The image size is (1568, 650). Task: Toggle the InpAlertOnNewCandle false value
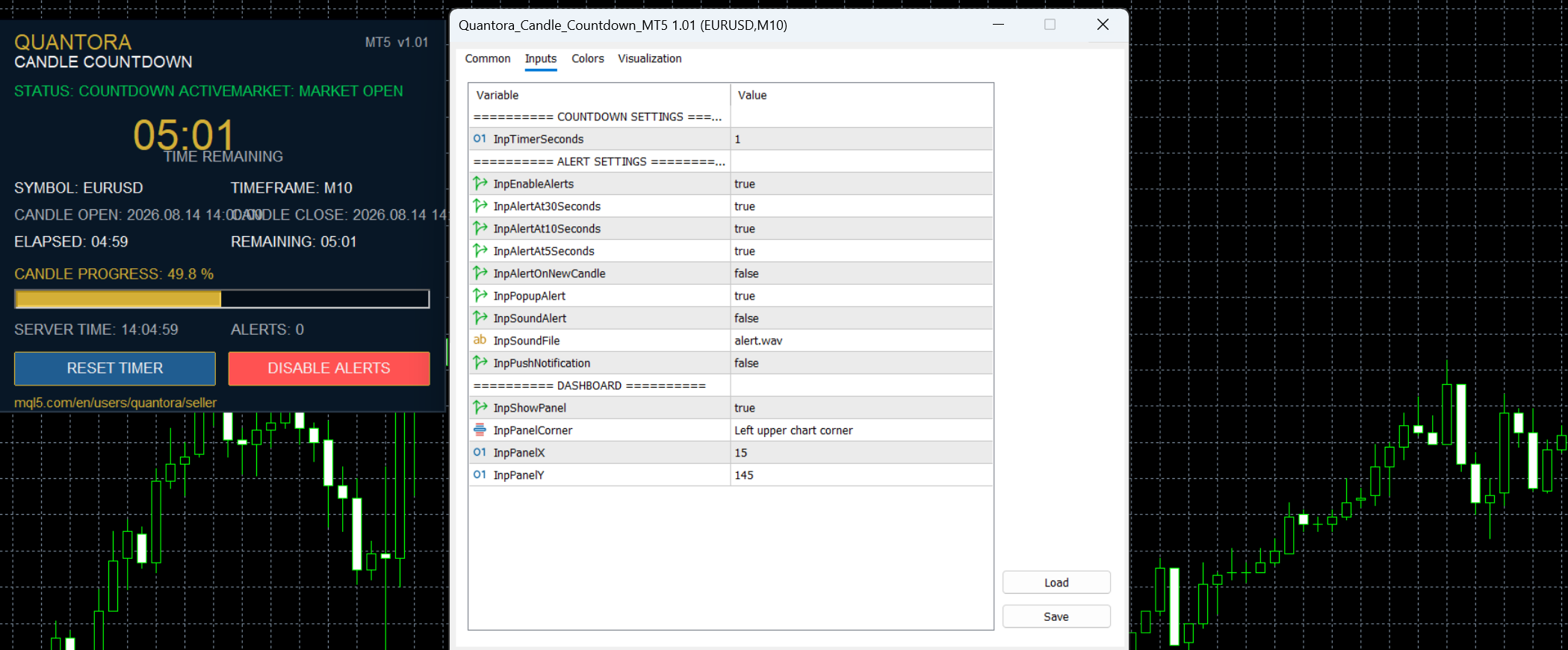click(861, 273)
